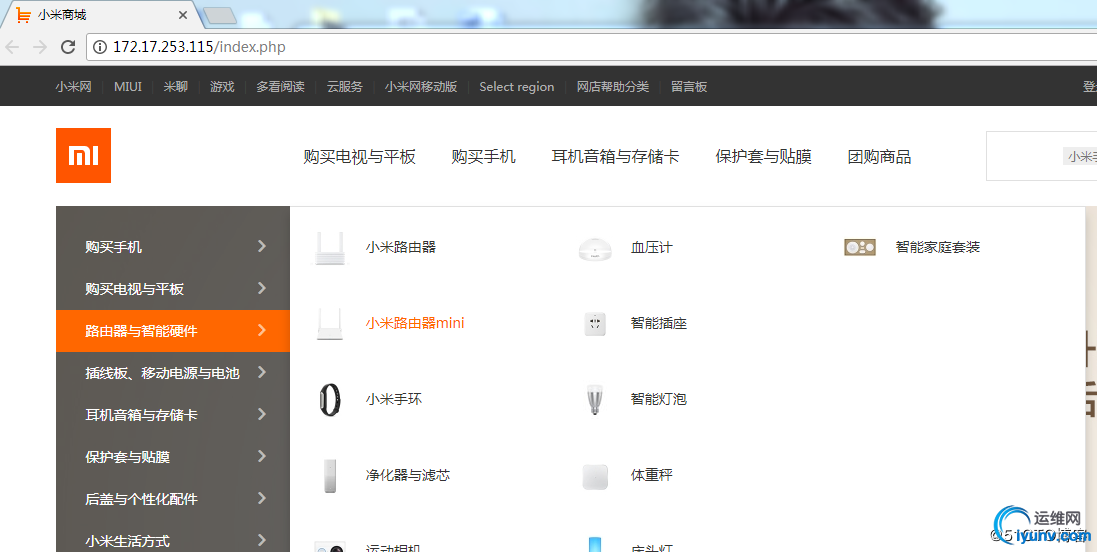Open 耳机音箱与存储卡 in main navigation

[615, 157]
